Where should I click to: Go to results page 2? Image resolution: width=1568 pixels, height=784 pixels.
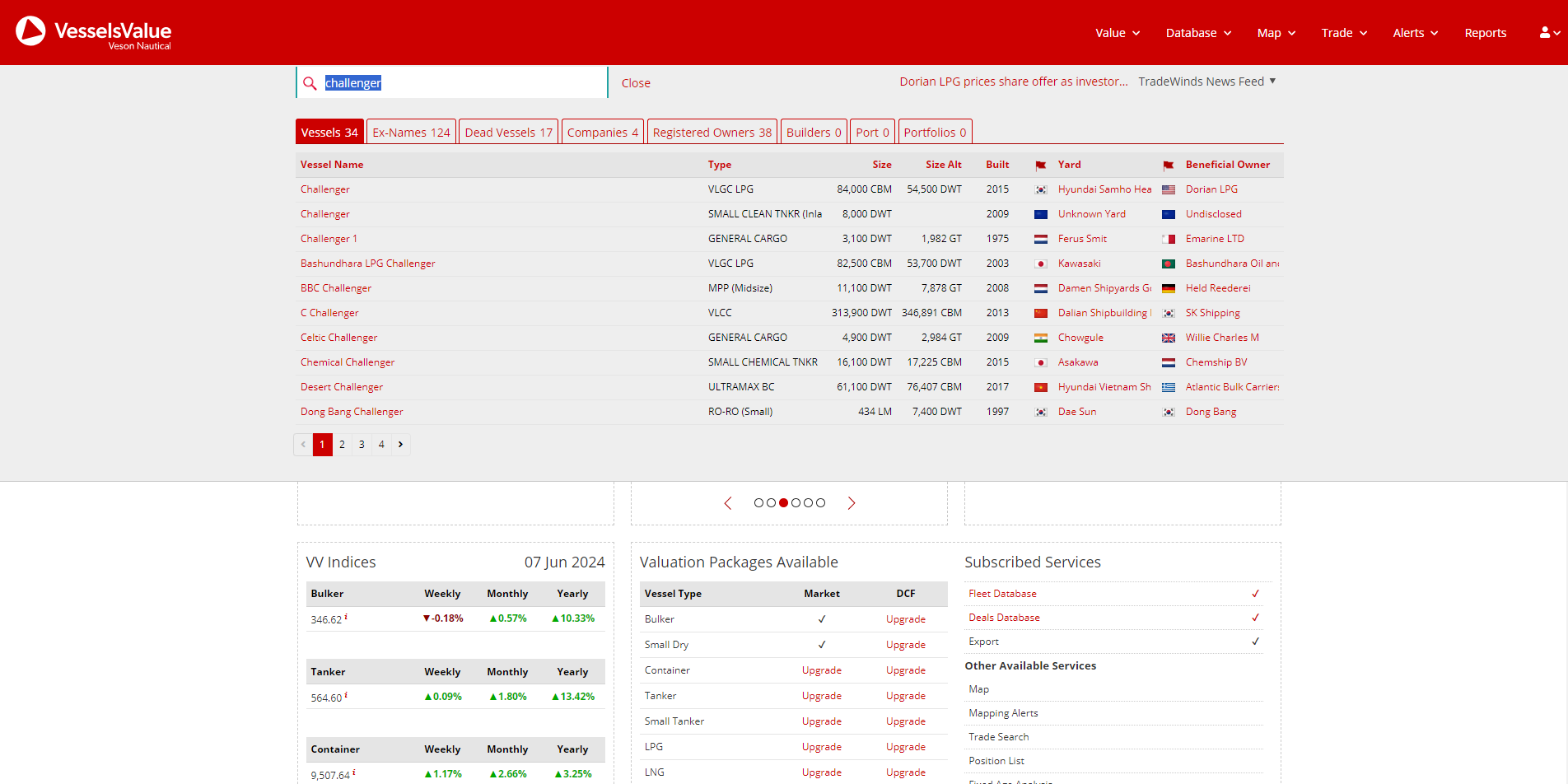(x=342, y=445)
